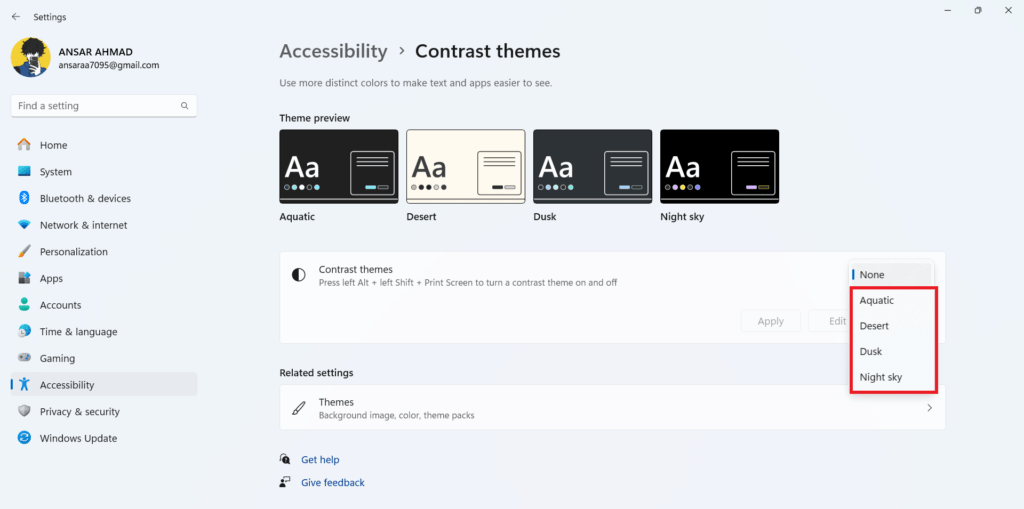Click the Give feedback icon
The height and width of the screenshot is (509, 1024).
coord(285,482)
